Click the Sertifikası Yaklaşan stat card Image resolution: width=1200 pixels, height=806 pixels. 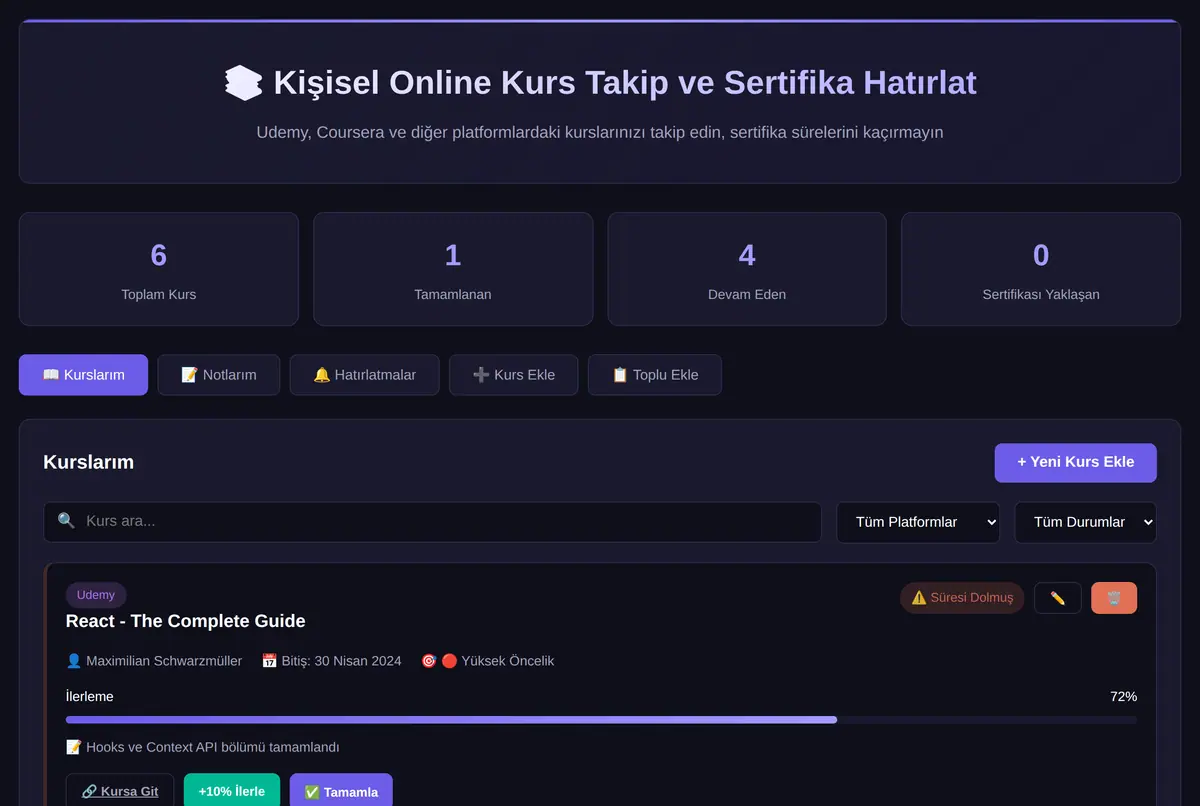[x=1041, y=269]
